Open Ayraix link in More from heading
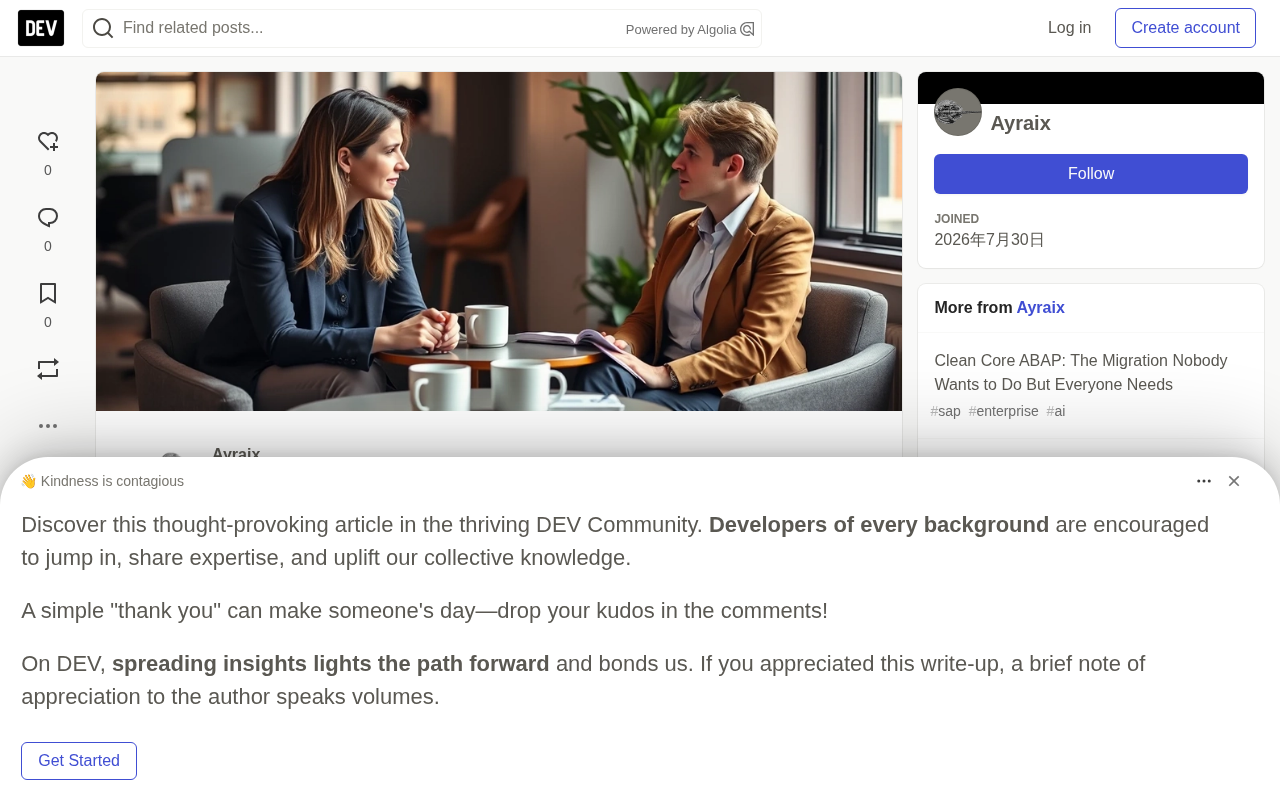 [1041, 308]
